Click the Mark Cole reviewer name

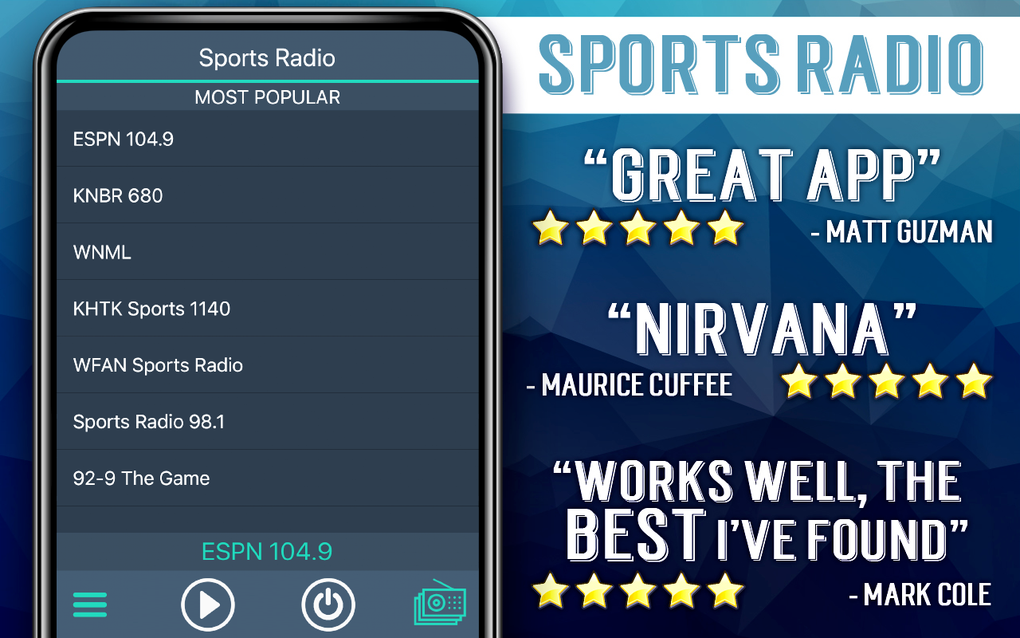(x=920, y=594)
